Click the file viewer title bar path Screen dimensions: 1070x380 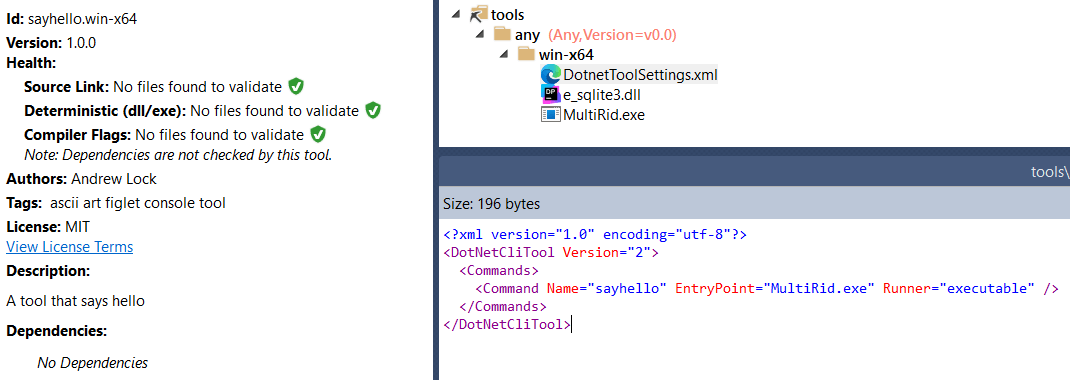(1050, 173)
